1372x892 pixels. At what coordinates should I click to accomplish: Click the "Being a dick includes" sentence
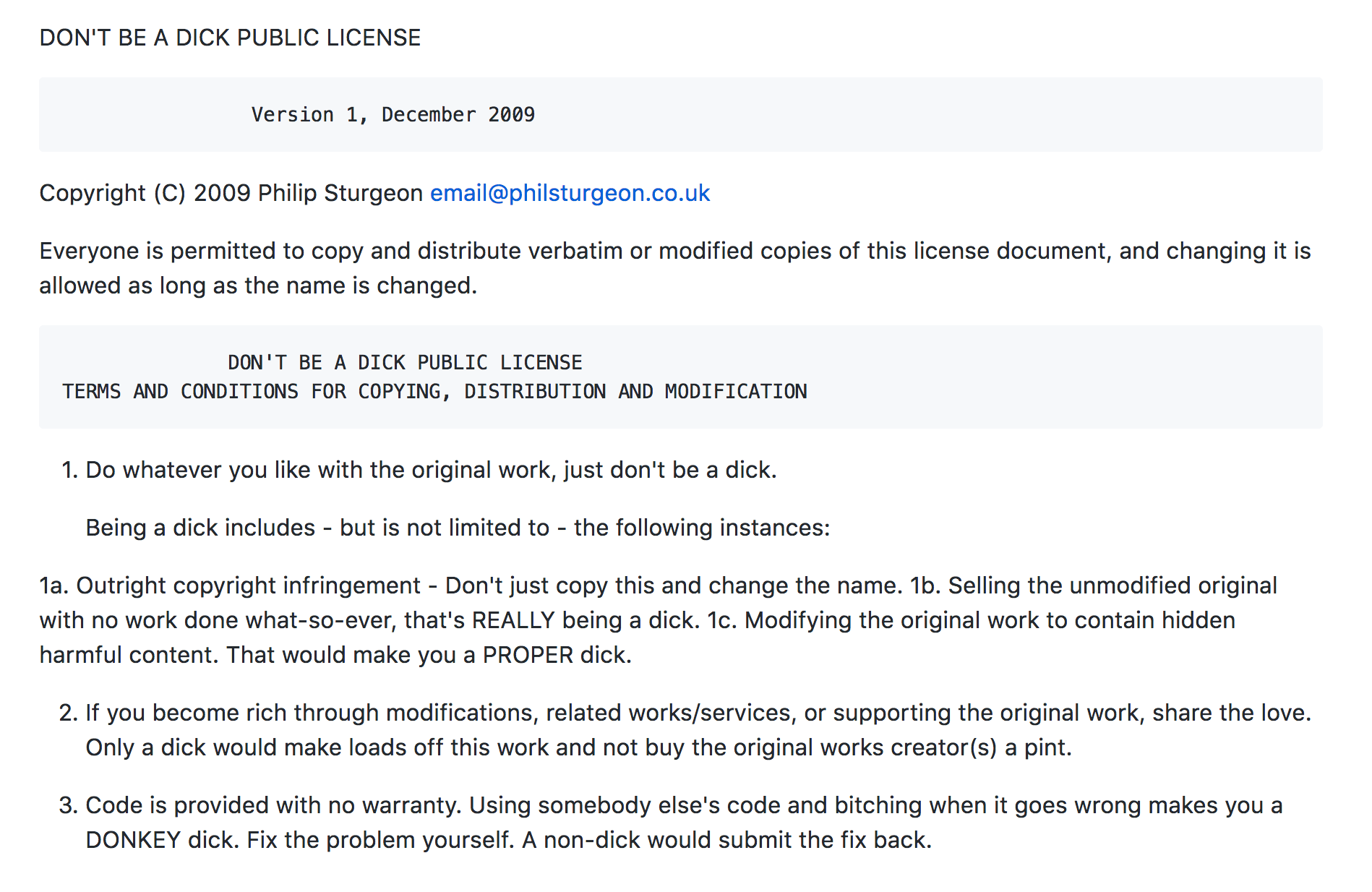coord(458,528)
